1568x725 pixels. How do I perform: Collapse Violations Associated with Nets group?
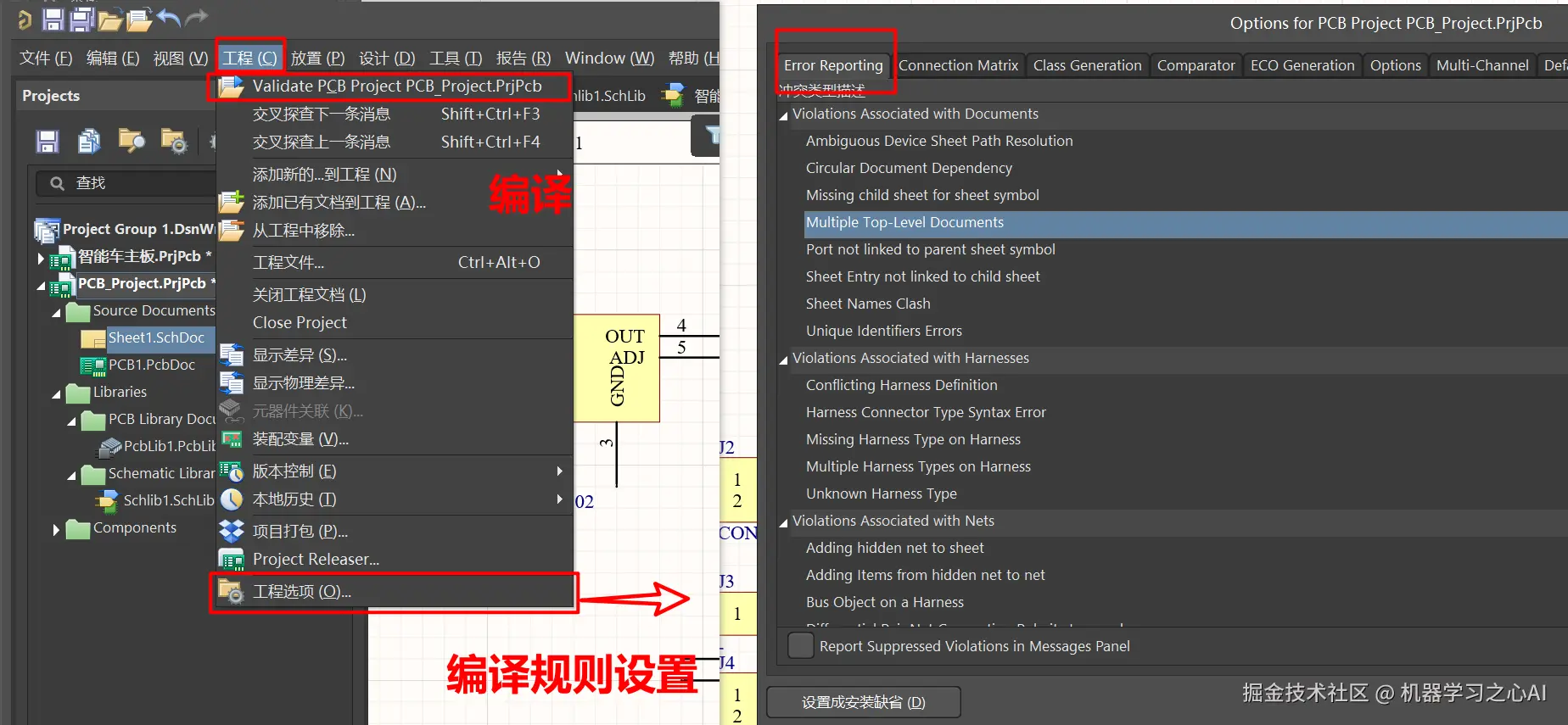(x=783, y=522)
